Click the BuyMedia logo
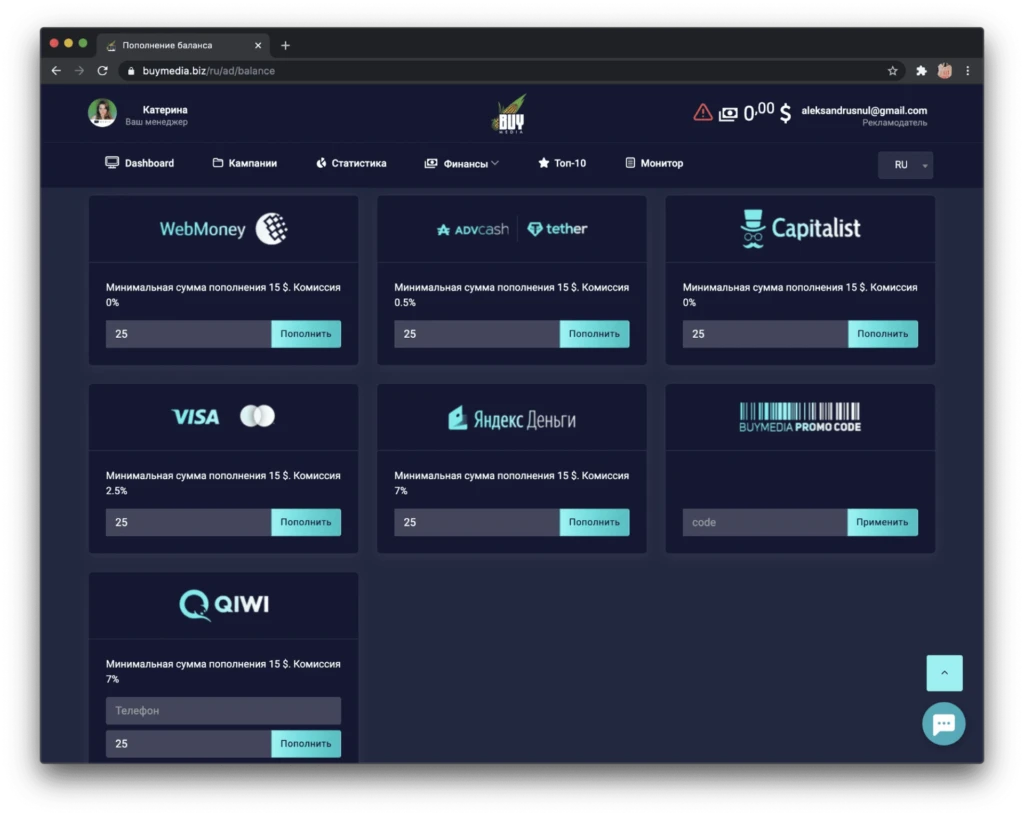The image size is (1024, 817). click(x=510, y=114)
